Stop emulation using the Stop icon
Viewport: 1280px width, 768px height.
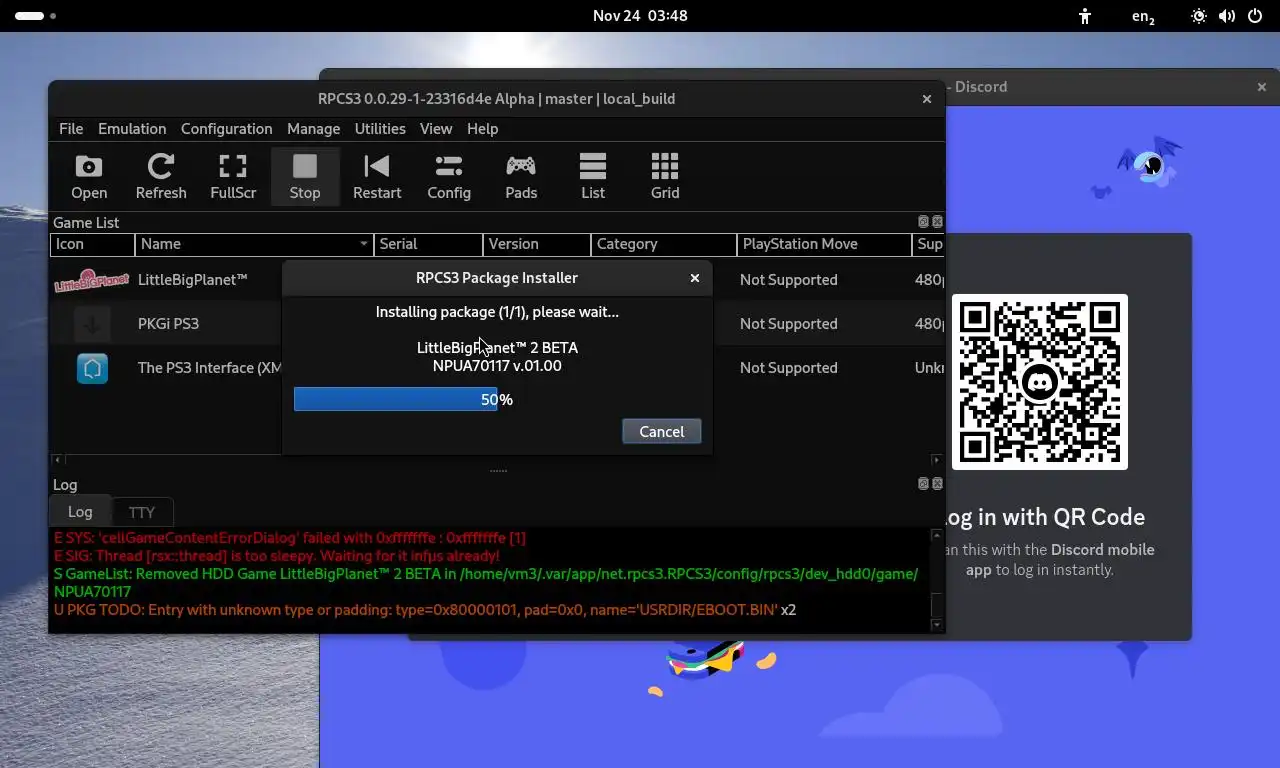click(305, 177)
